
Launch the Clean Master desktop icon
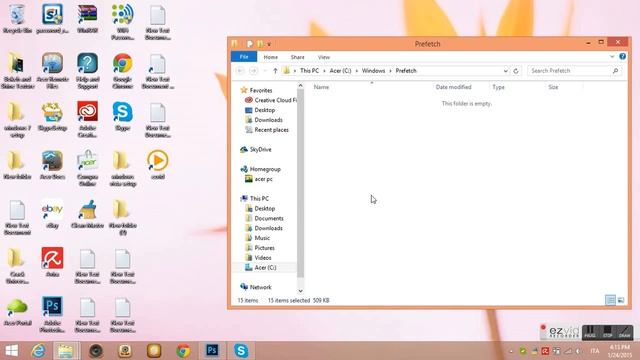87,213
